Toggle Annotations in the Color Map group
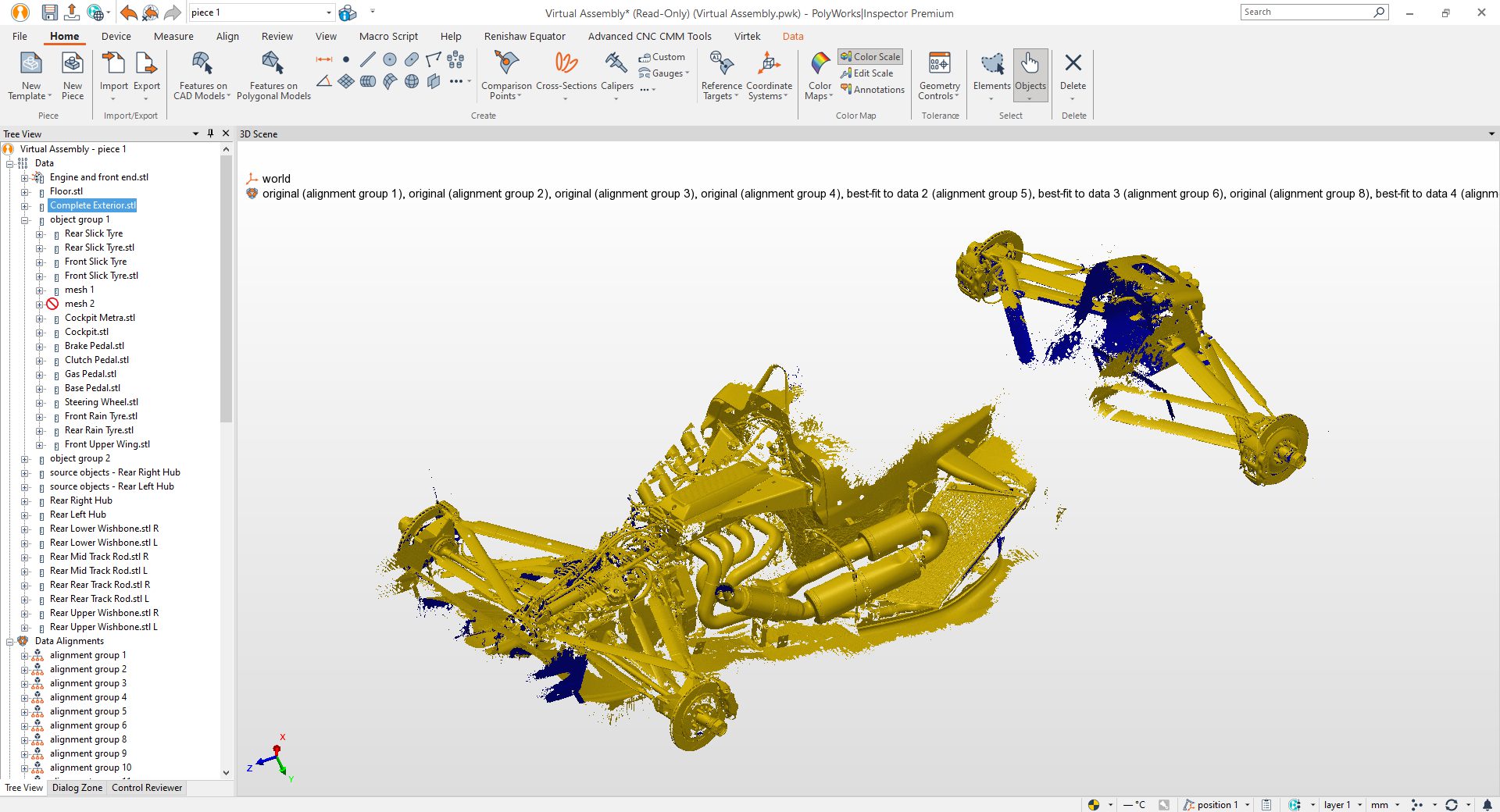Screen dimensions: 1500x812 click(x=872, y=89)
